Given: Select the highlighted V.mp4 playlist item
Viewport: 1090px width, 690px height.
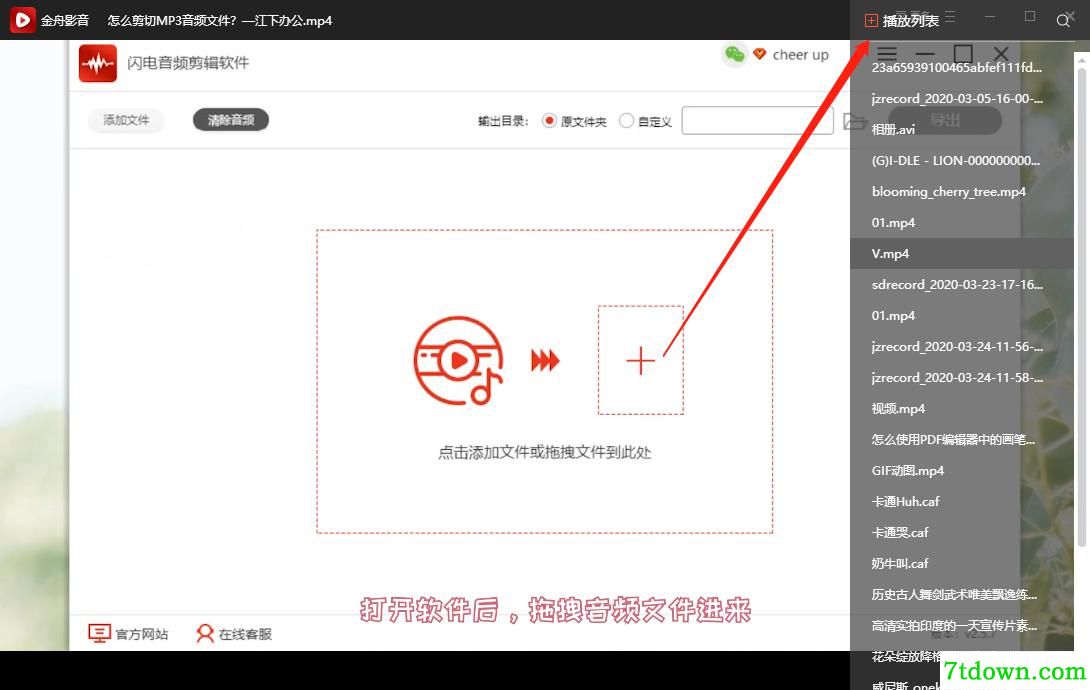Looking at the screenshot, I should tap(962, 254).
